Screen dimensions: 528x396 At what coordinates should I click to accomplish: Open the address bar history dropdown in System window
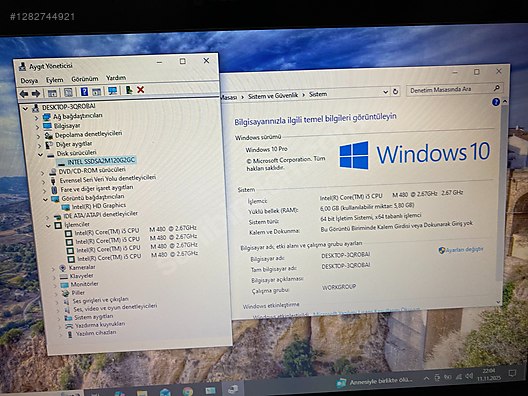tap(386, 92)
